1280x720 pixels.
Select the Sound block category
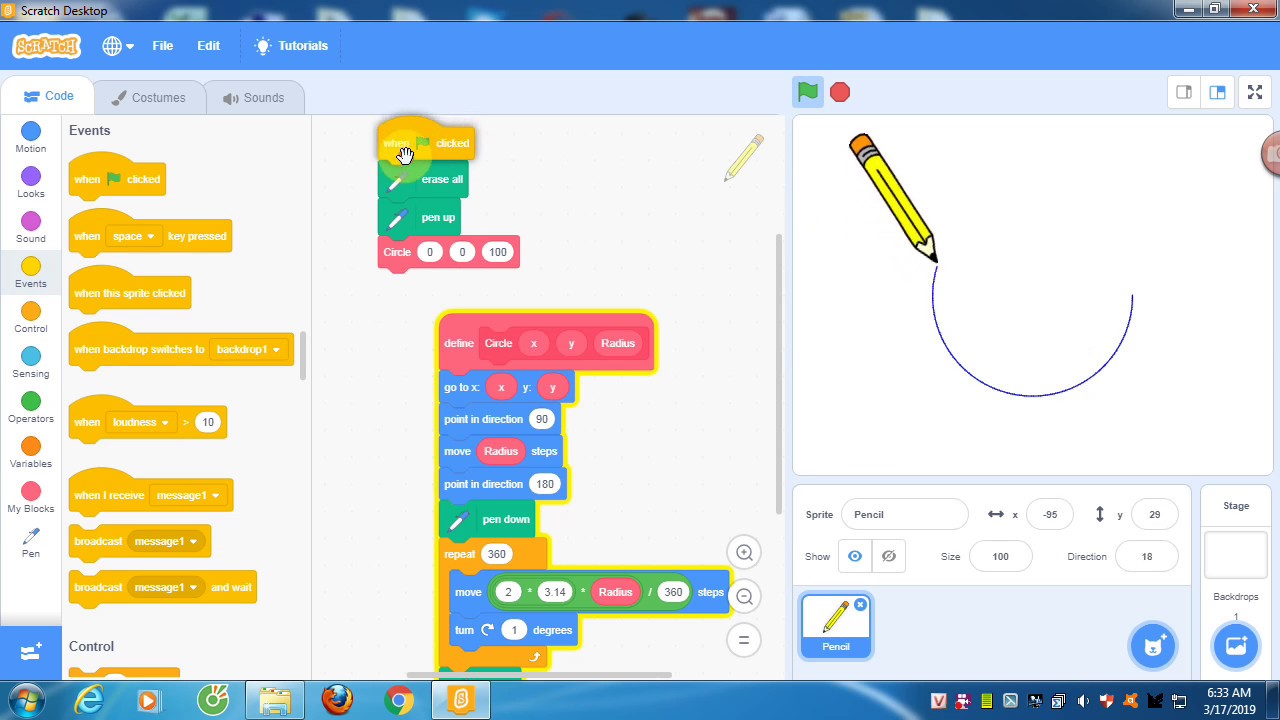[x=31, y=228]
